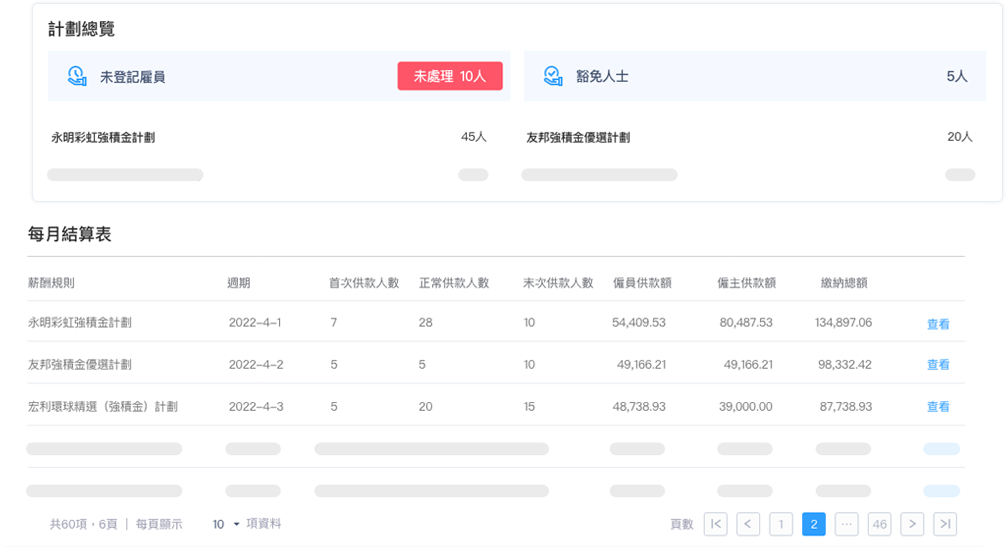The image size is (1006, 547).
Task: Go to page 46
Action: [x=880, y=524]
